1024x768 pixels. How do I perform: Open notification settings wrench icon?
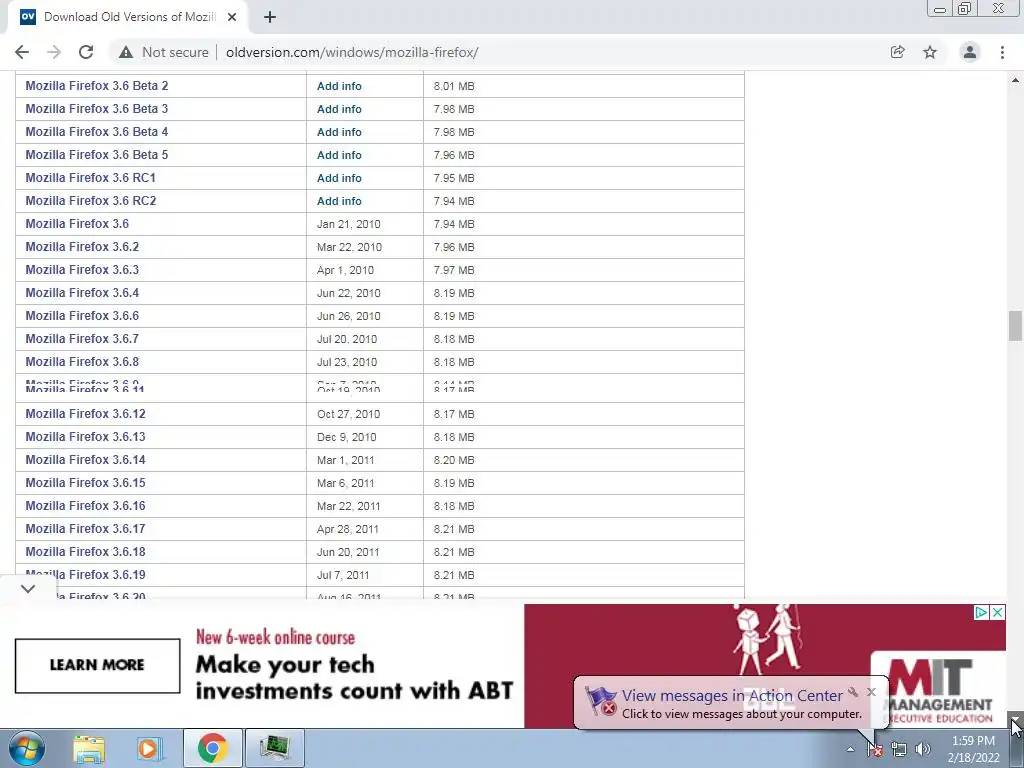(853, 692)
